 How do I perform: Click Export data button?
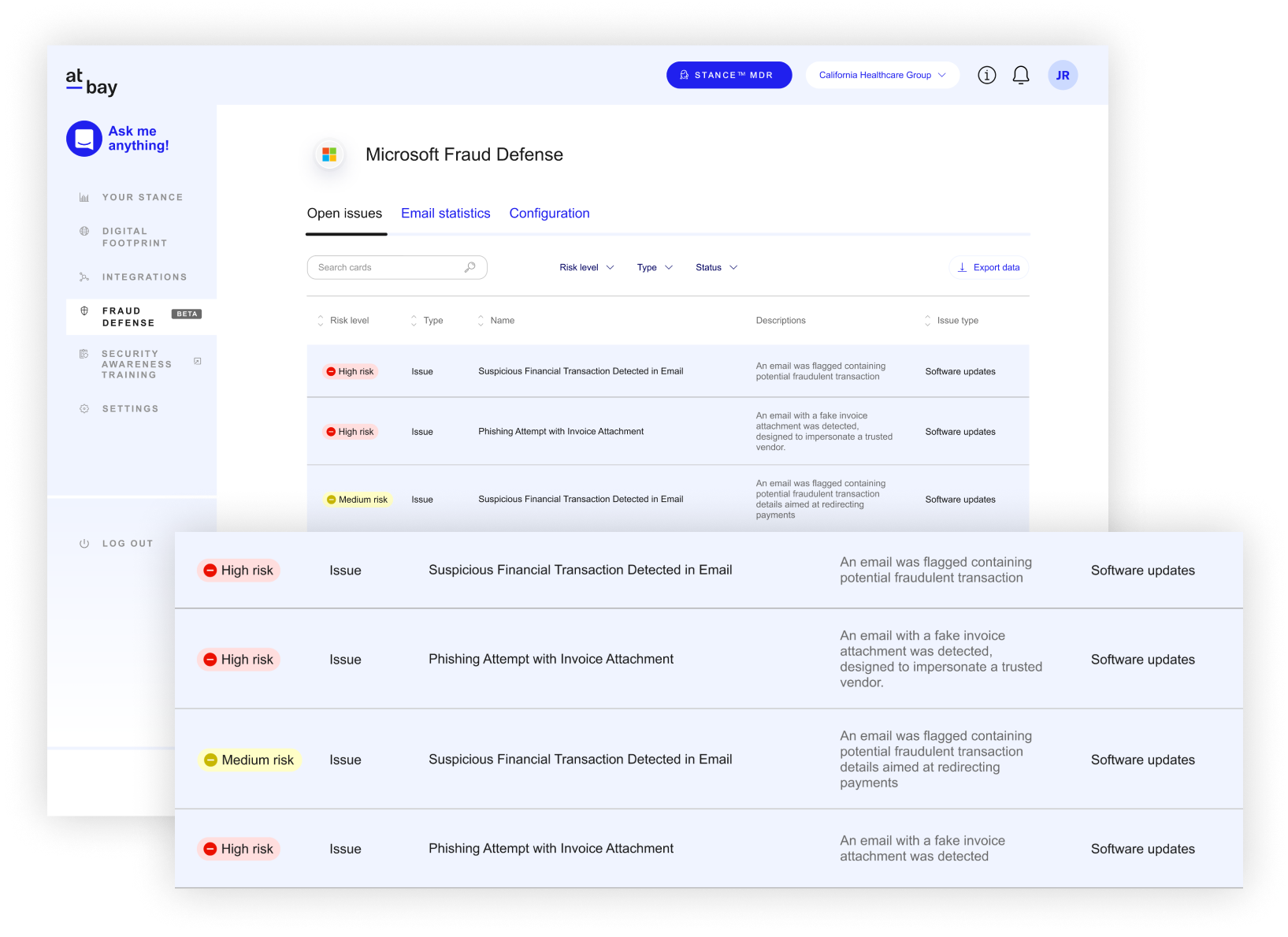click(989, 268)
